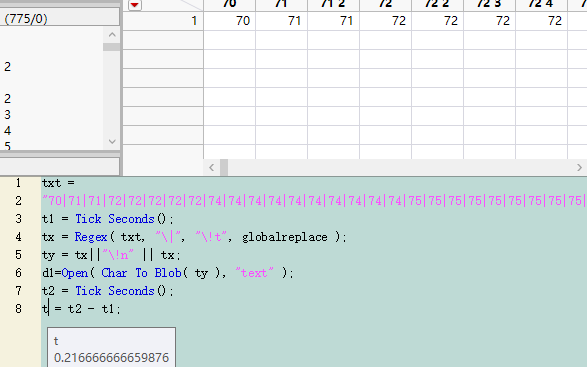
Task: Click the data grid horizontal scrollbar thumb
Action: pos(224,167)
